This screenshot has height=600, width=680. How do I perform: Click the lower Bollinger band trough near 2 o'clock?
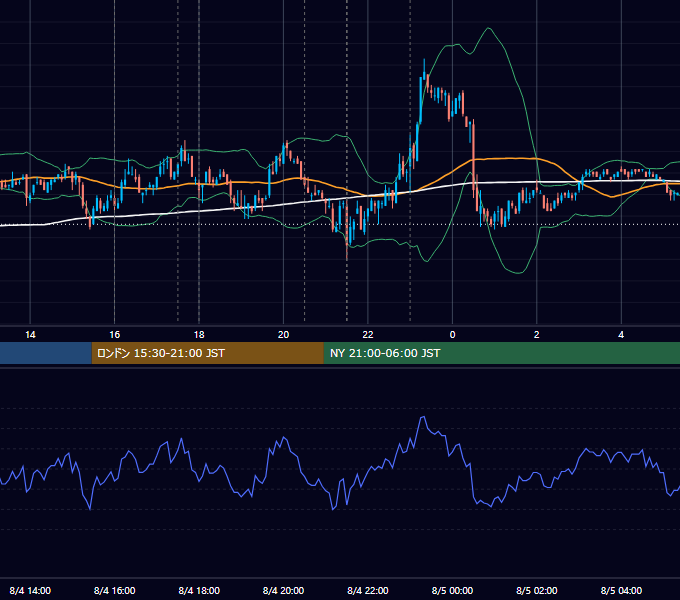[519, 273]
